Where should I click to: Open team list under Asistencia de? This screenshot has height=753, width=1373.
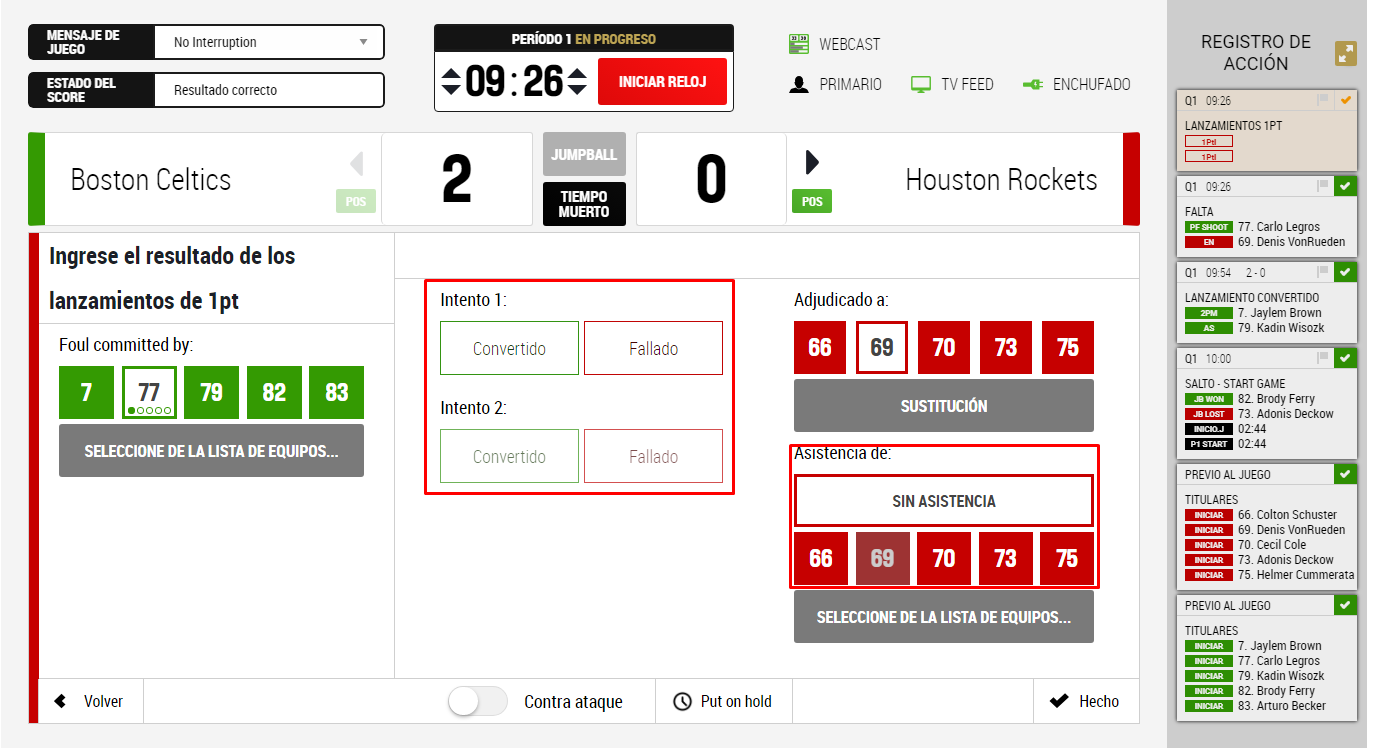[x=943, y=616]
